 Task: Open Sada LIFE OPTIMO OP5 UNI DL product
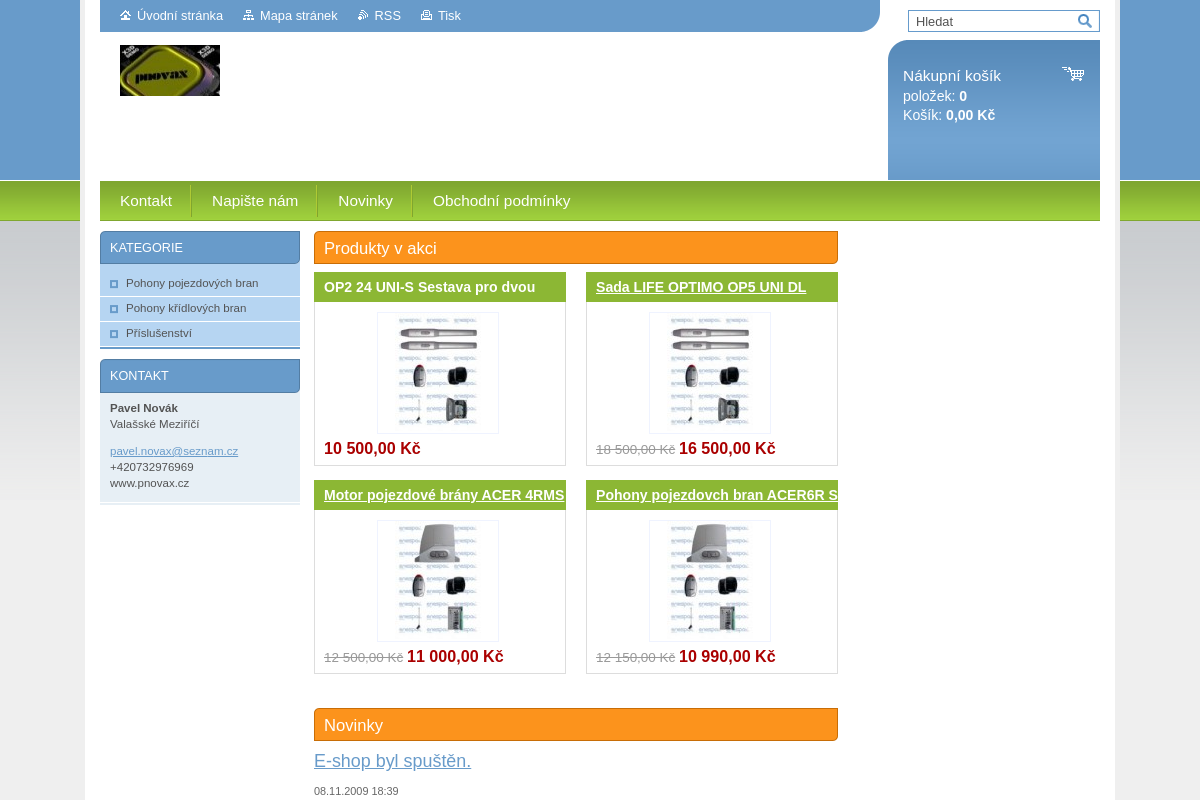701,287
